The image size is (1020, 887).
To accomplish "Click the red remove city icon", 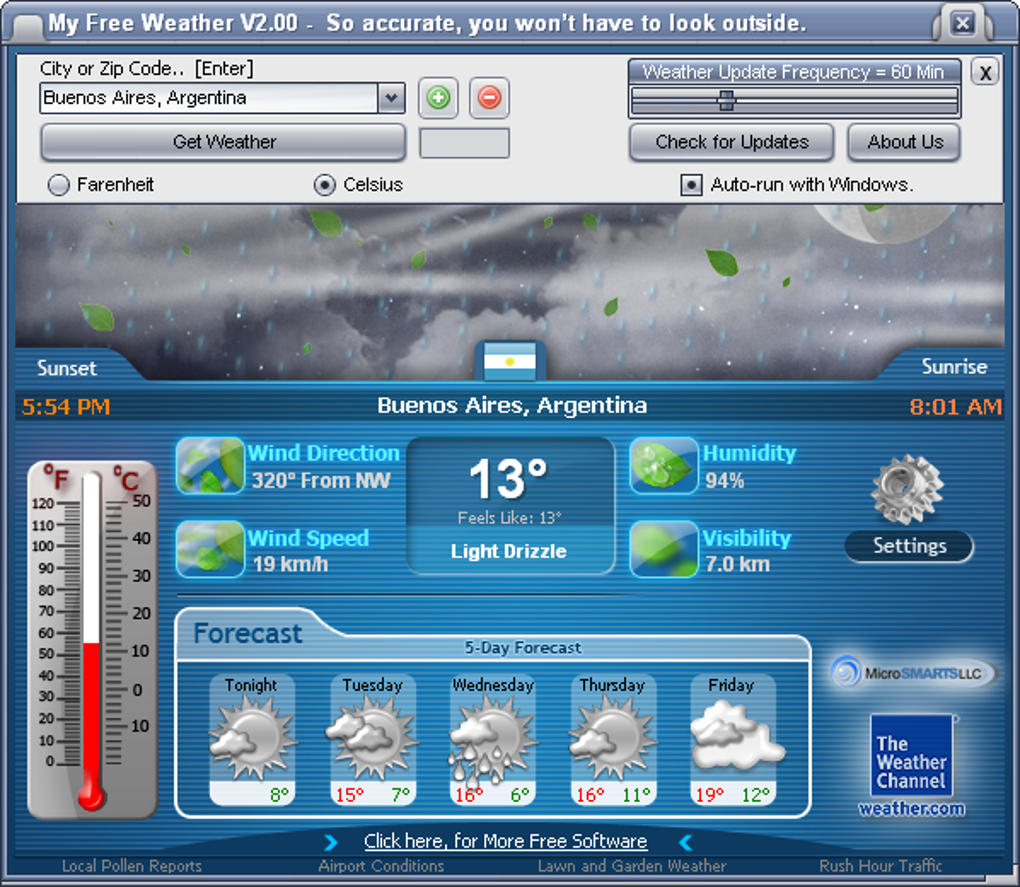I will point(489,98).
